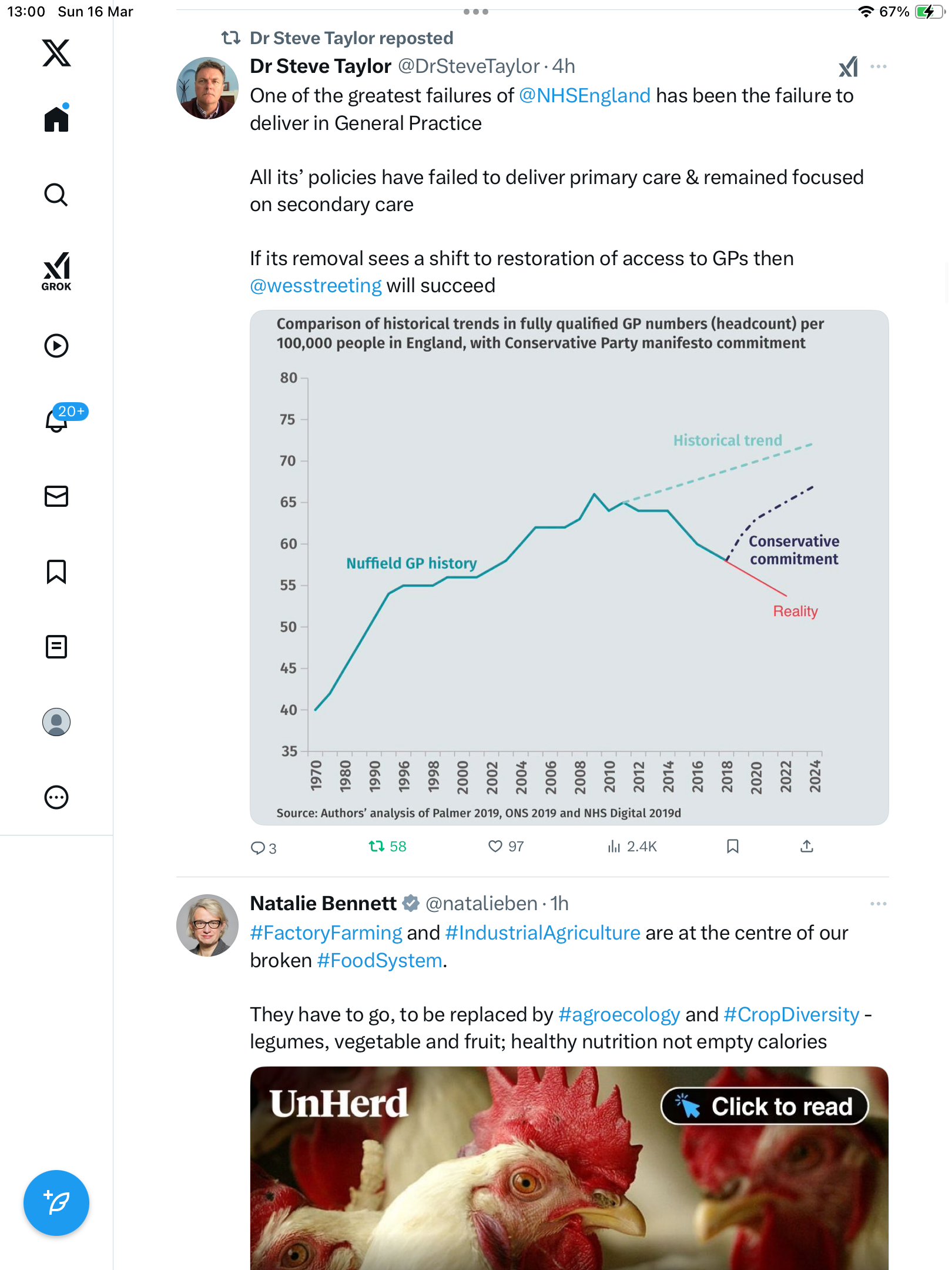Compose a new post

56,1203
